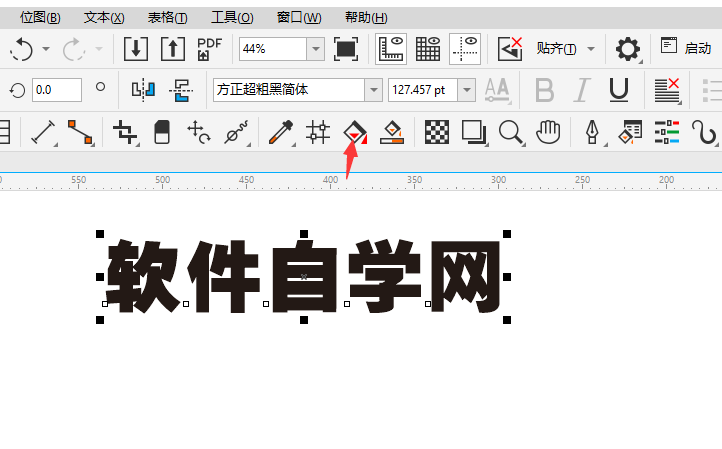Toggle Bold formatting
This screenshot has height=449, width=722.
[545, 90]
